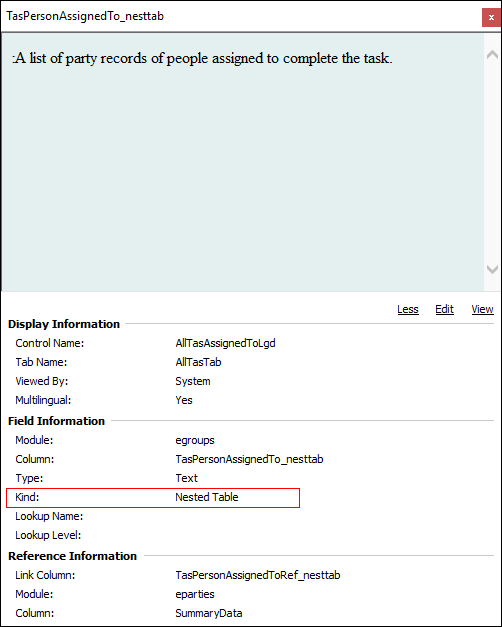Click the Reference Information section heading
This screenshot has width=502, height=627.
72,556
